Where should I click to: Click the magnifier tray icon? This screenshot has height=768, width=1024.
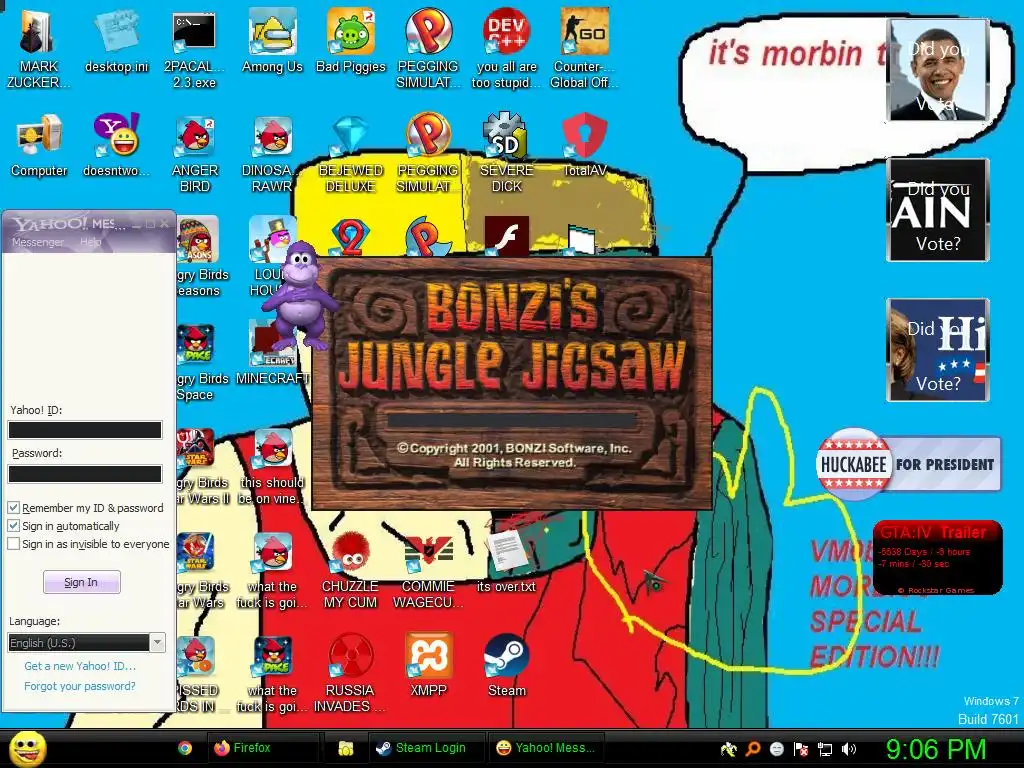click(x=753, y=749)
